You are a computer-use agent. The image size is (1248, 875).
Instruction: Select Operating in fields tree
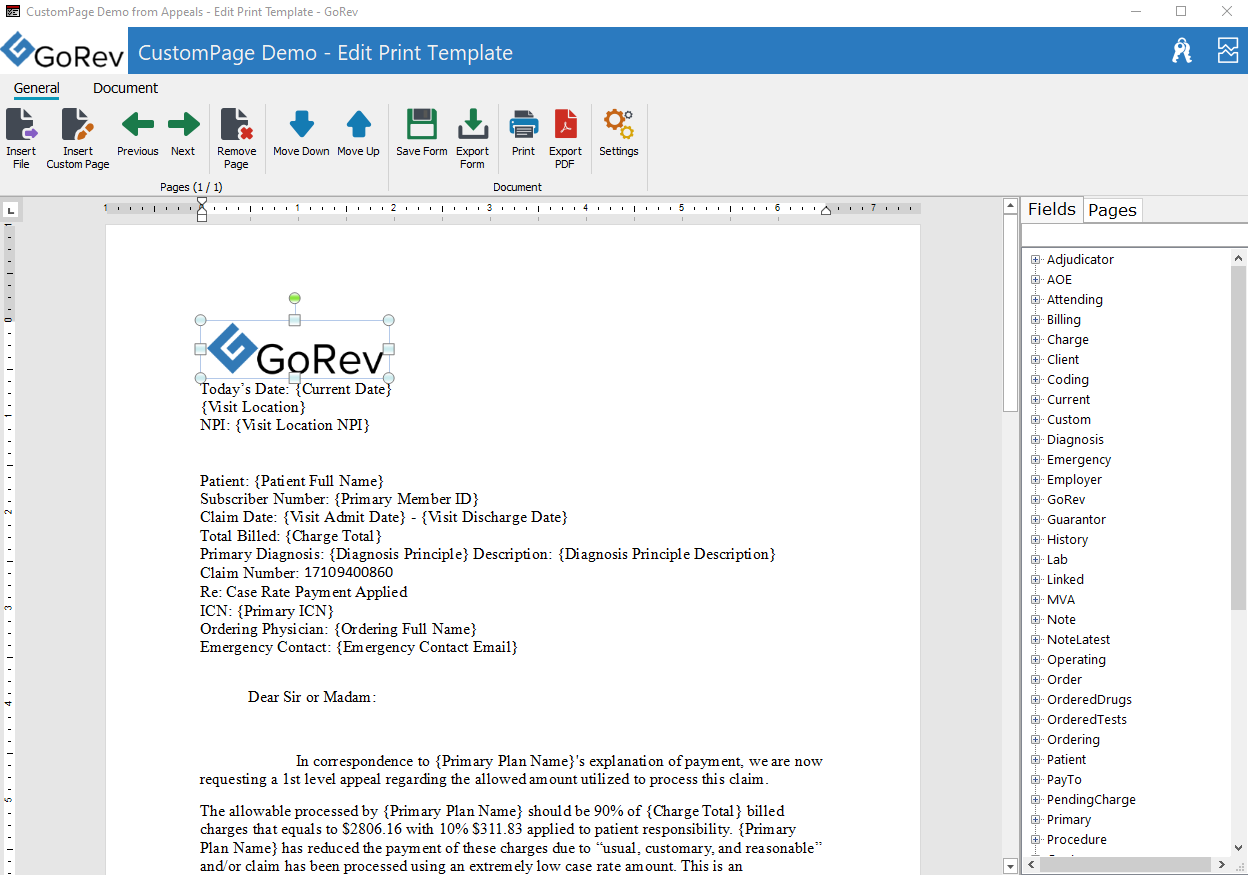(1076, 660)
